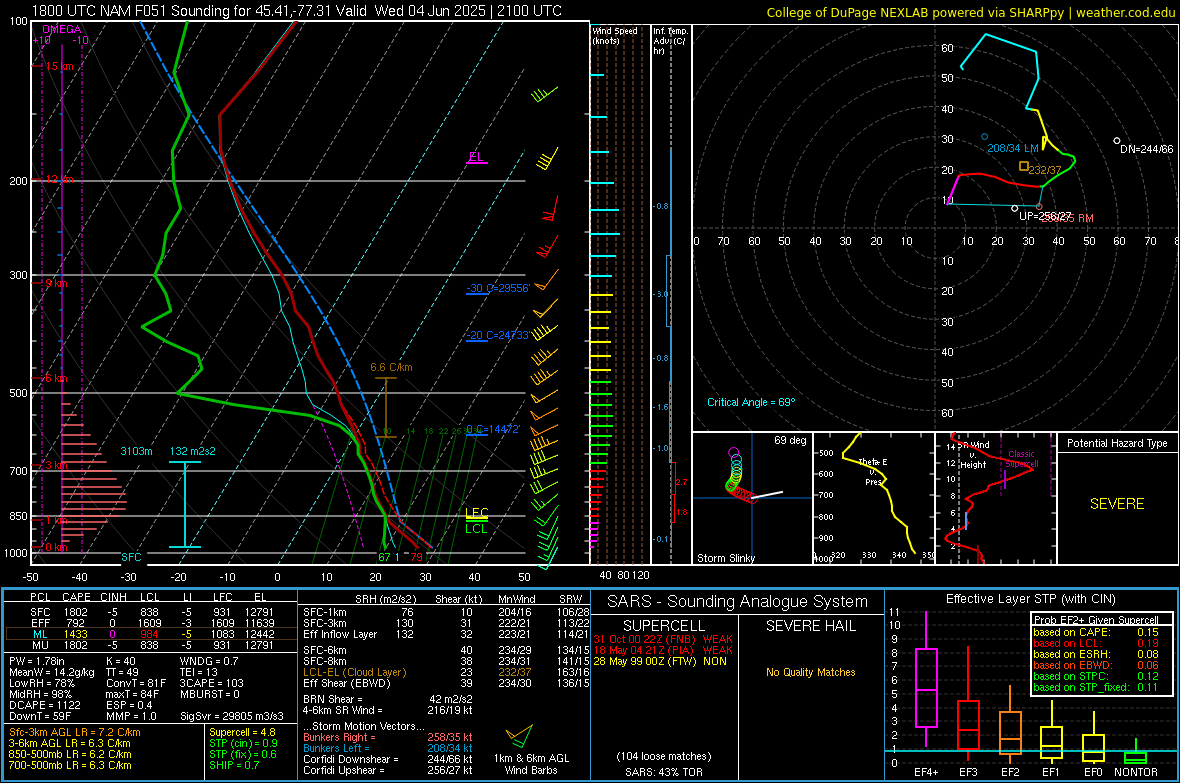Click the 28 May 99 00Z (FTW) analogue match
This screenshot has height=783, width=1180.
pos(661,661)
